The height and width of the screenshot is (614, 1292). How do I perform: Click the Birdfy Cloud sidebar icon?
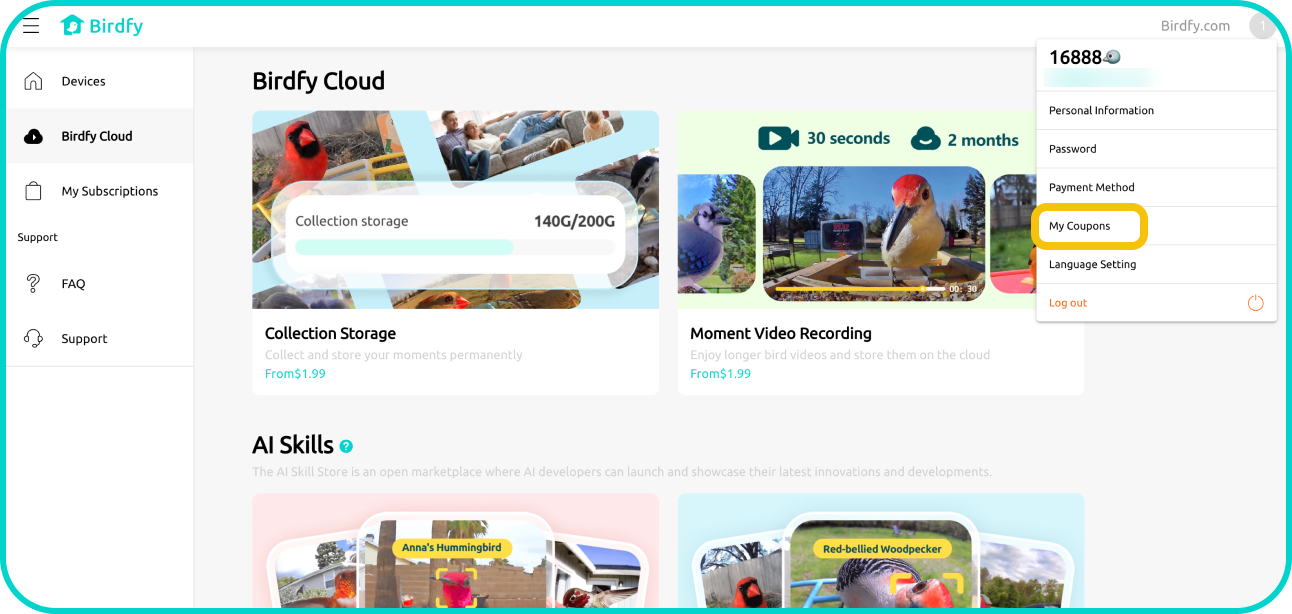pos(34,136)
